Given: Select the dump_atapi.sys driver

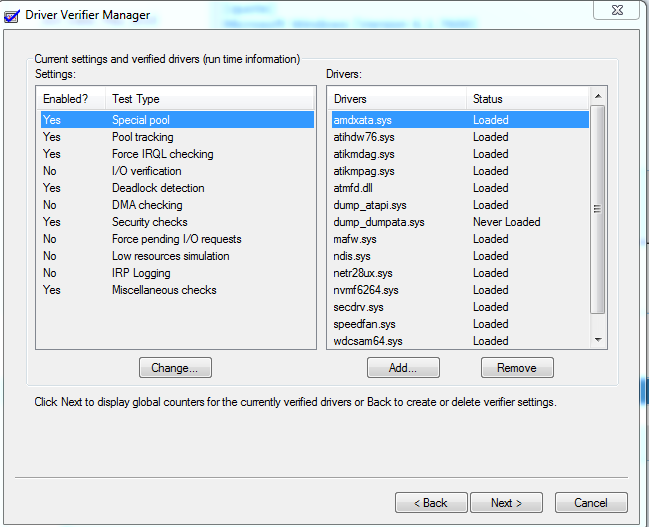Looking at the screenshot, I should (x=460, y=205).
